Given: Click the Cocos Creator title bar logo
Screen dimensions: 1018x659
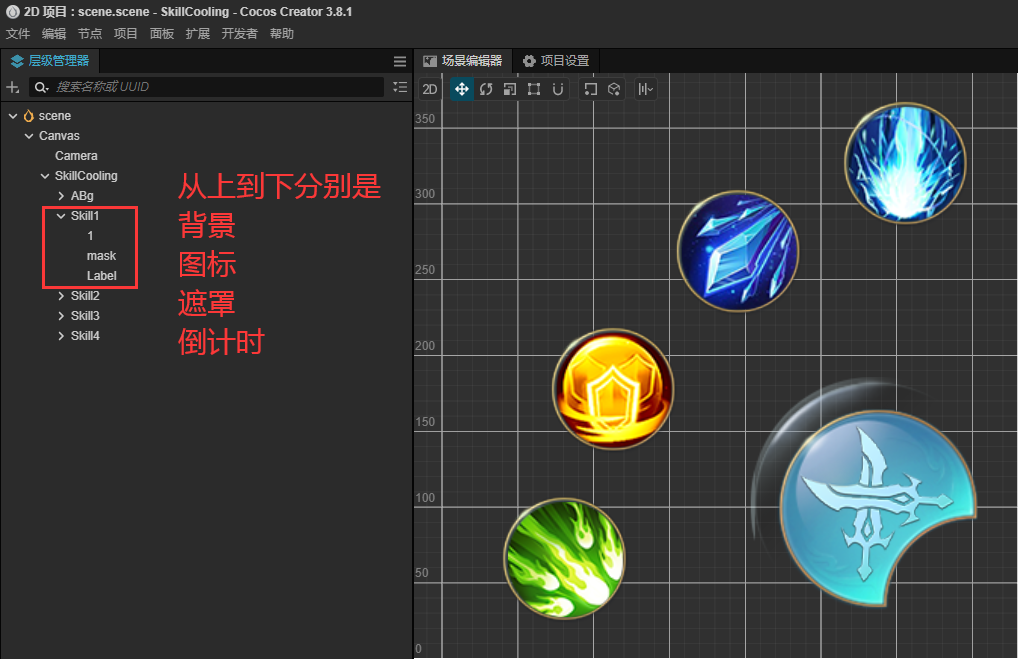Looking at the screenshot, I should [x=12, y=12].
